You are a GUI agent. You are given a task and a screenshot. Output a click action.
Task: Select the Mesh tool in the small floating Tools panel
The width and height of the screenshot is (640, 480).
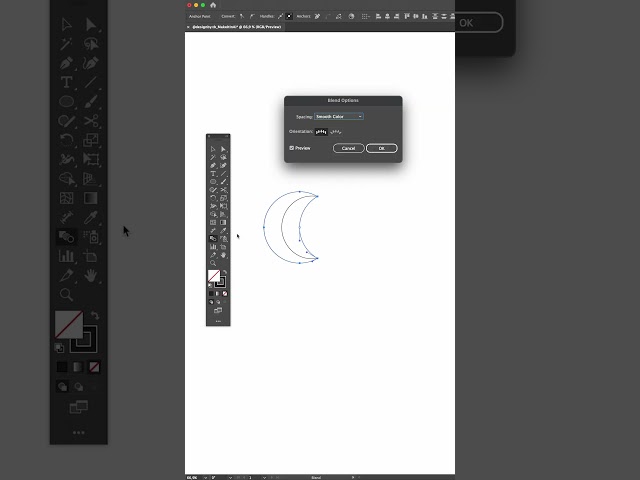[x=213, y=222]
